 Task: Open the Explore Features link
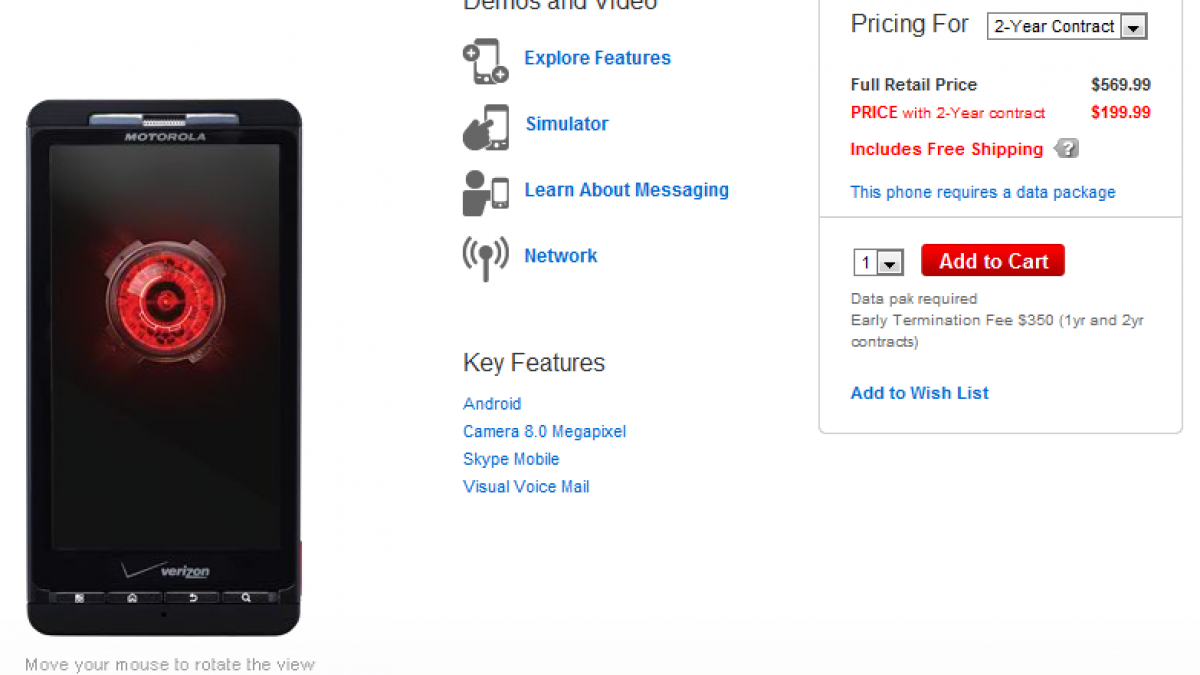pyautogui.click(x=597, y=58)
